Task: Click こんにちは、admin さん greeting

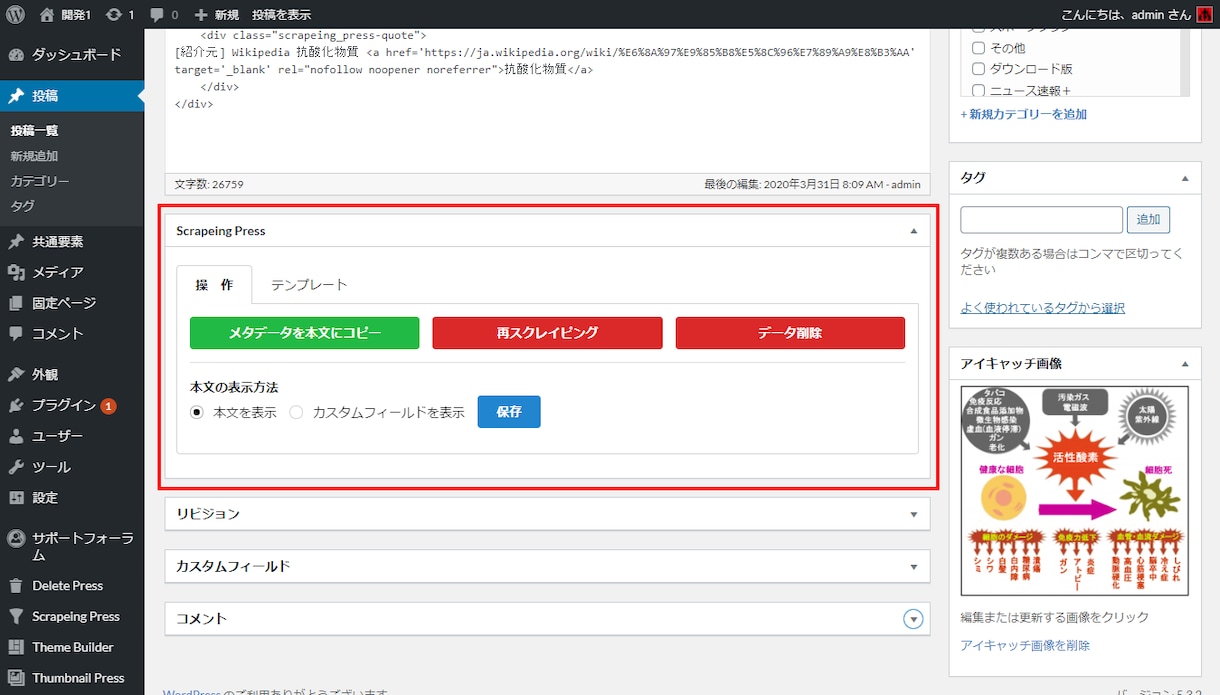Action: click(x=1127, y=15)
